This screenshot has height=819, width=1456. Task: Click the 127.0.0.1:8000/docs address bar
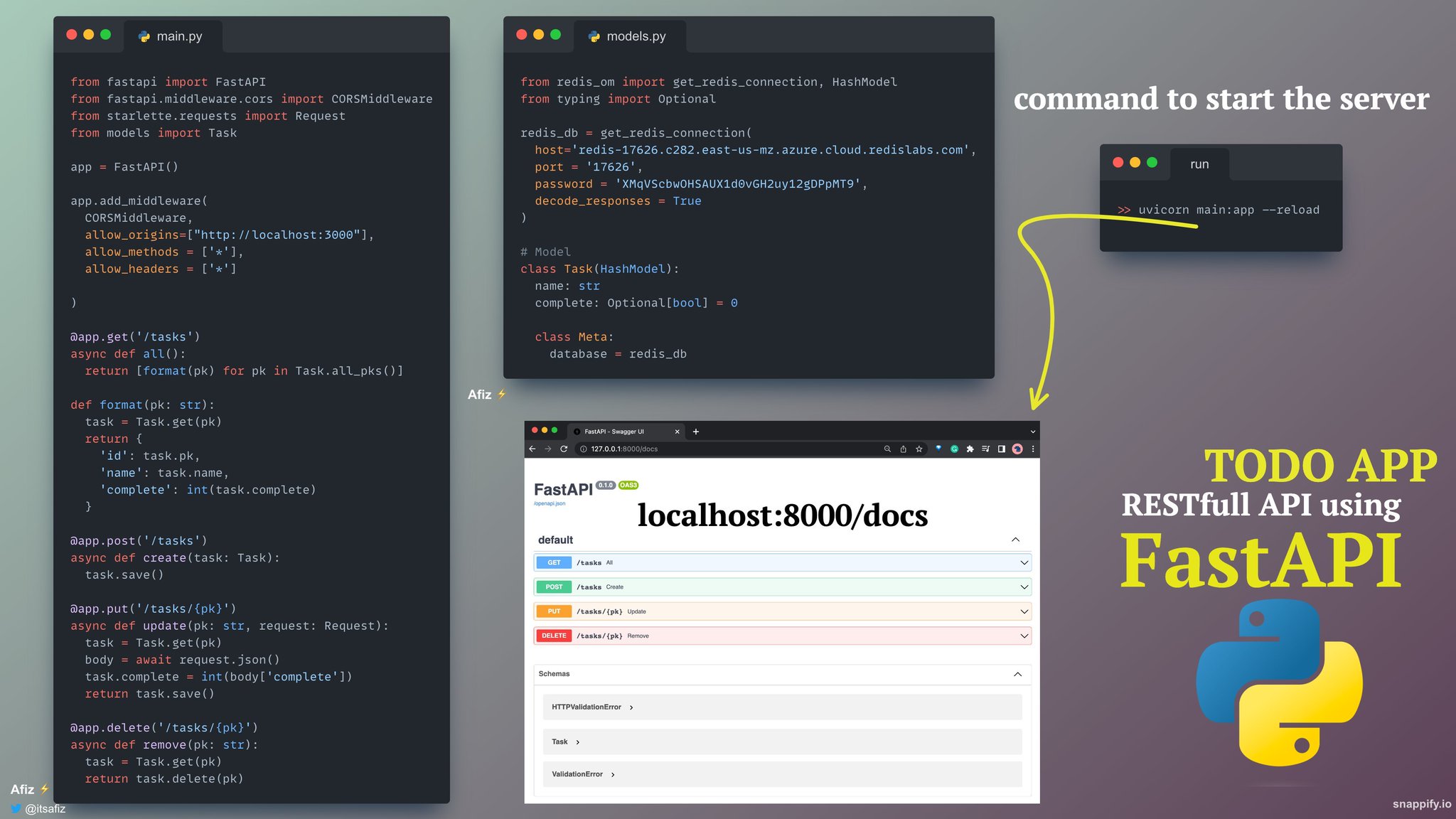pos(725,449)
